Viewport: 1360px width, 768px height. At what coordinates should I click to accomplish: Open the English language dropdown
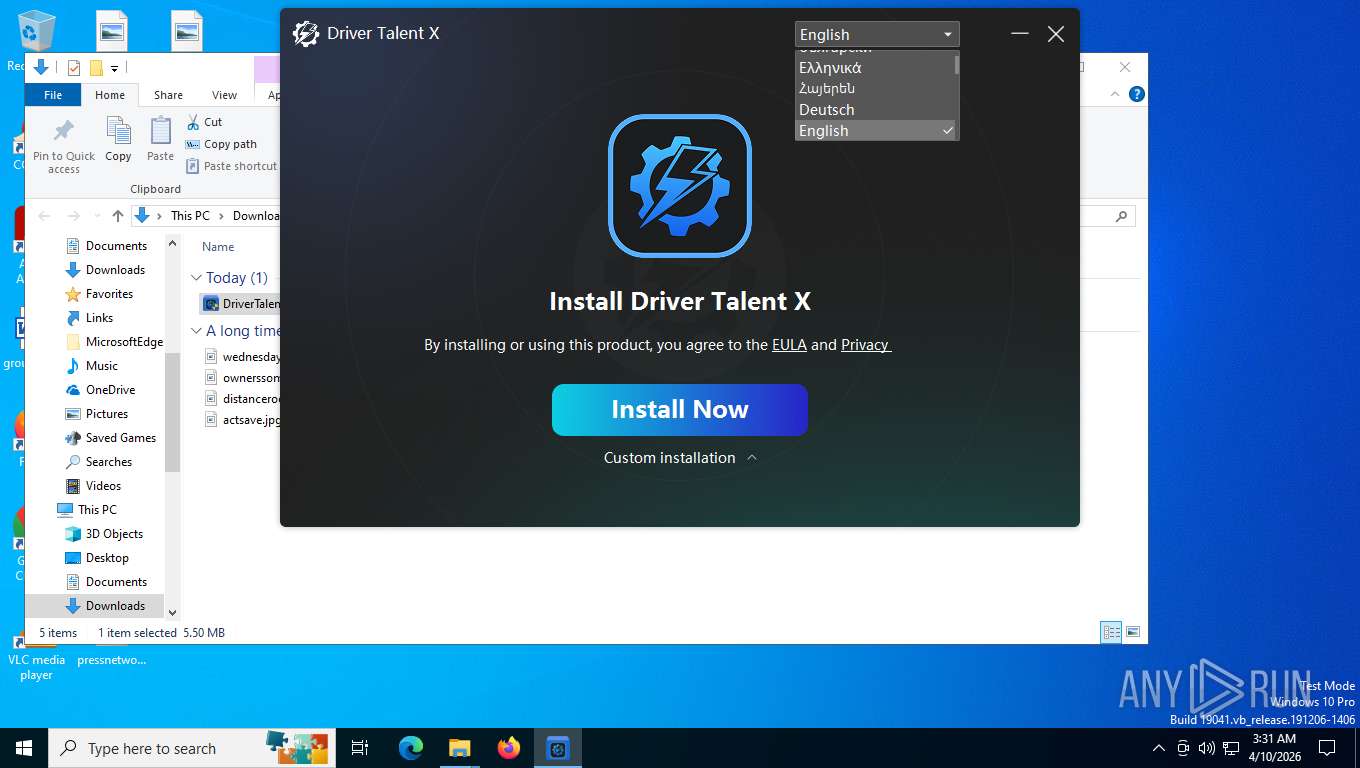coord(877,34)
